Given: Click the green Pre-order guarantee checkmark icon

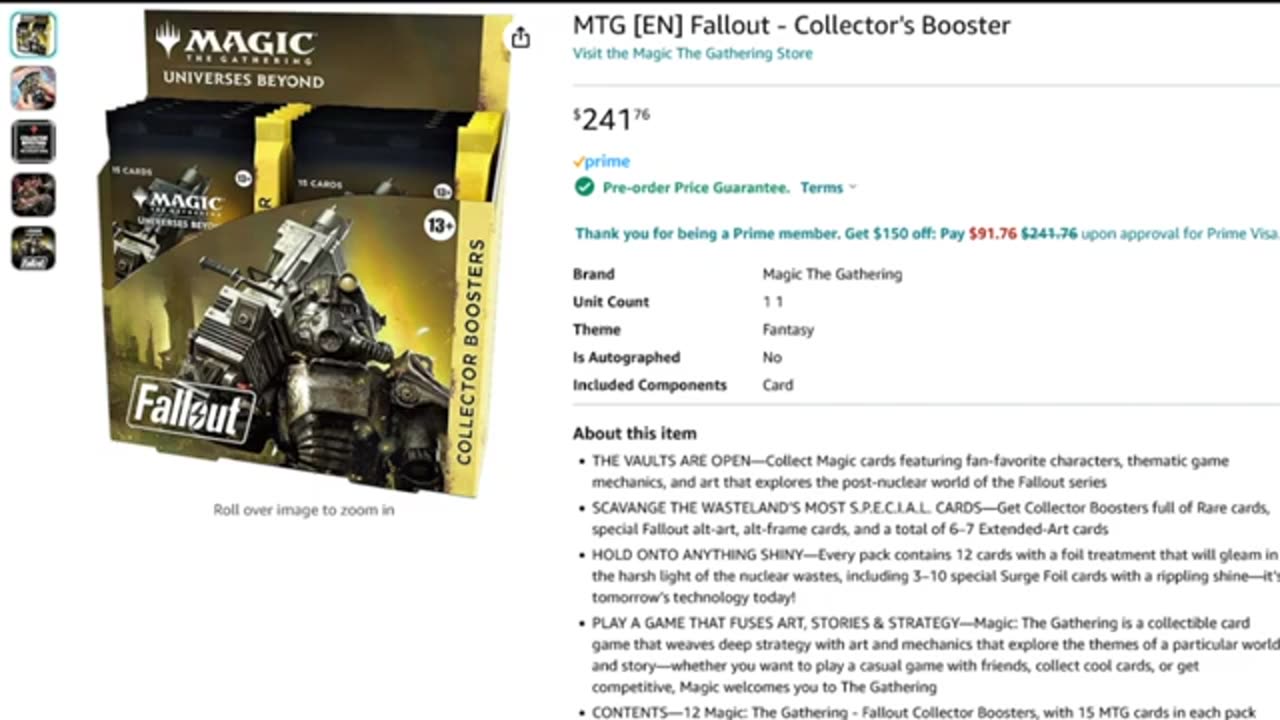Looking at the screenshot, I should (x=584, y=187).
